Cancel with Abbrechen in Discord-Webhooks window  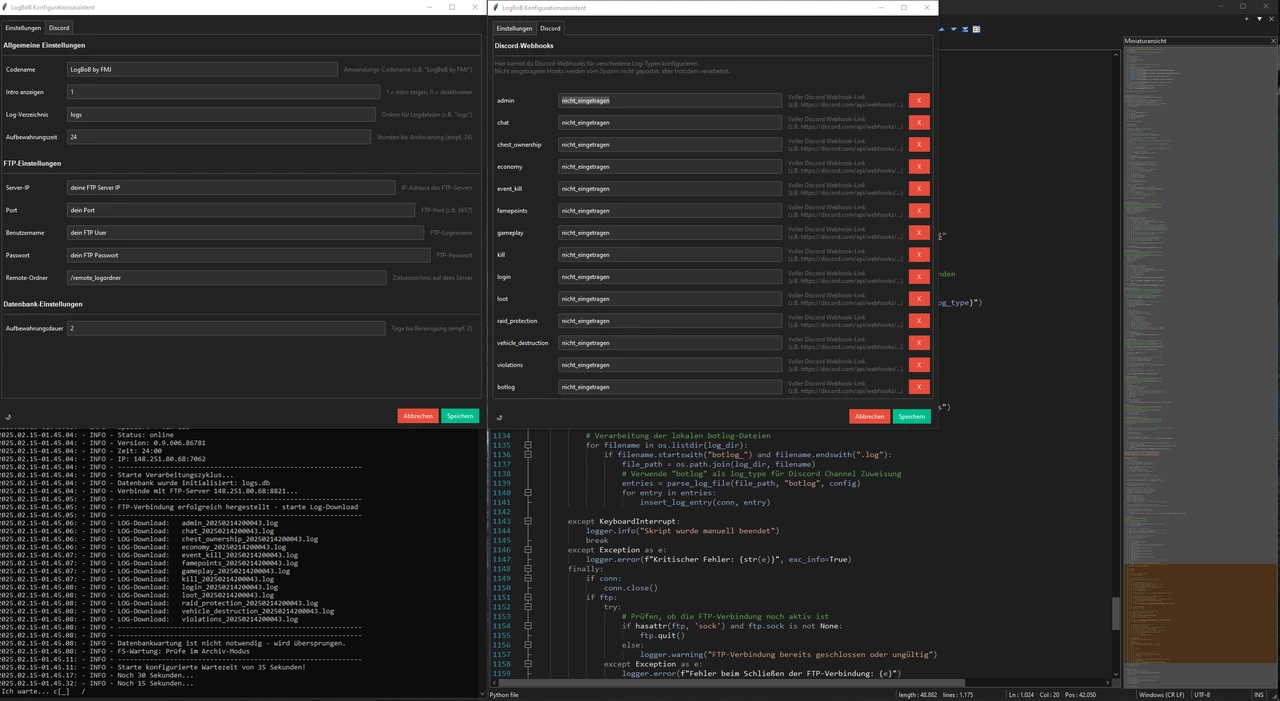click(x=870, y=416)
